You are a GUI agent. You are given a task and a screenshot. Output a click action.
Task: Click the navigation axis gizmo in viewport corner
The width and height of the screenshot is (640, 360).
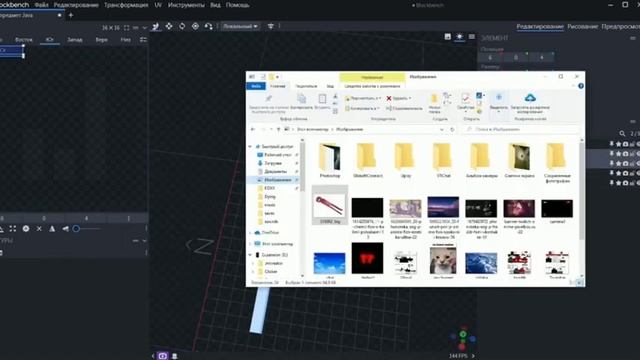462,338
